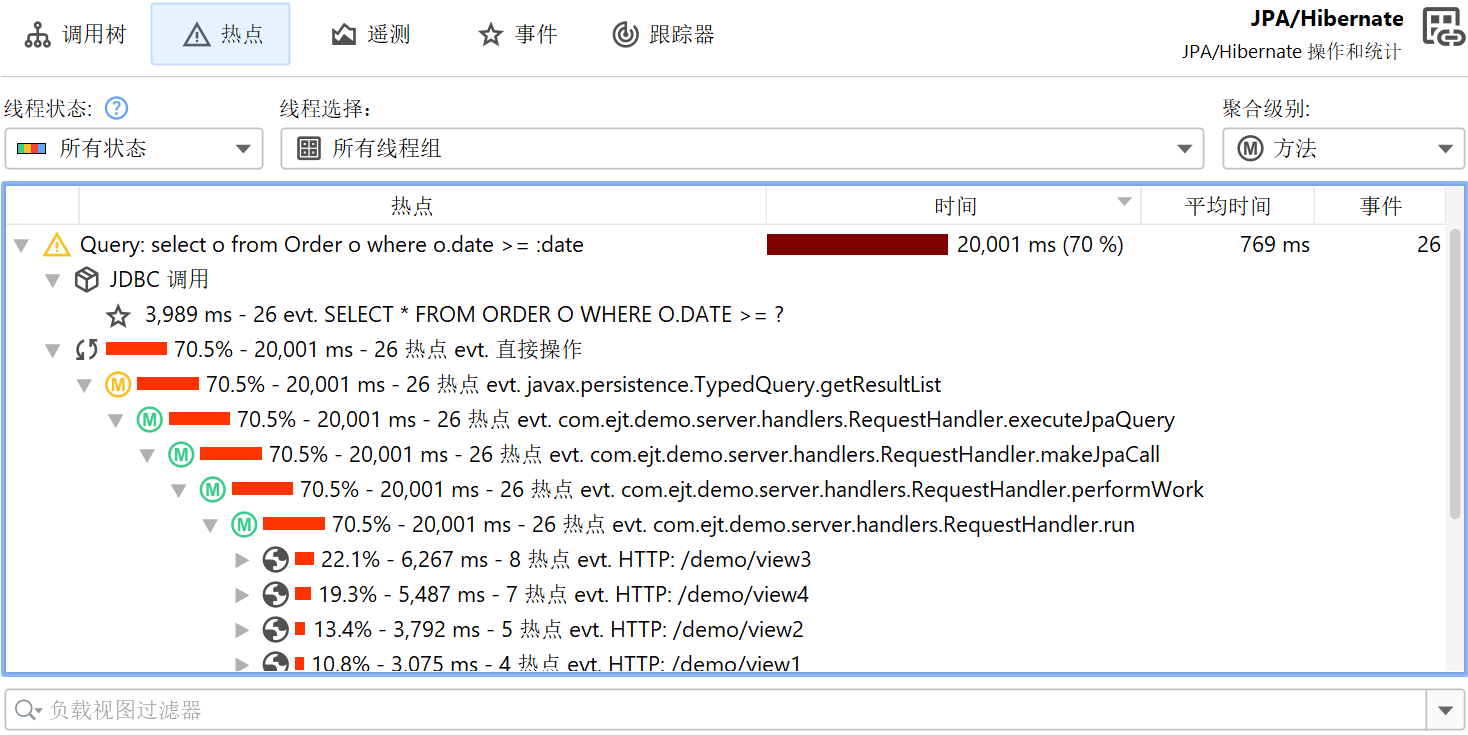The width and height of the screenshot is (1468, 735).
Task: Collapse the 直接操作 node
Action: click(53, 351)
